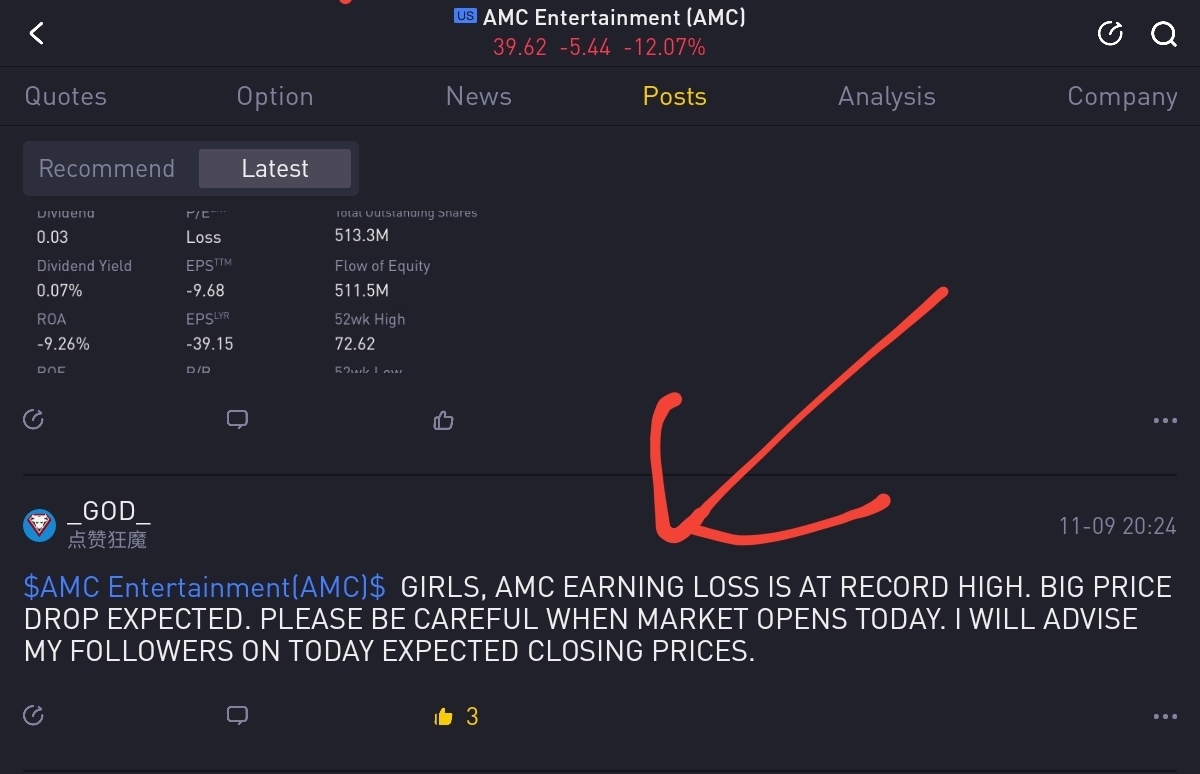
Task: Select the Latest posts filter
Action: (275, 168)
